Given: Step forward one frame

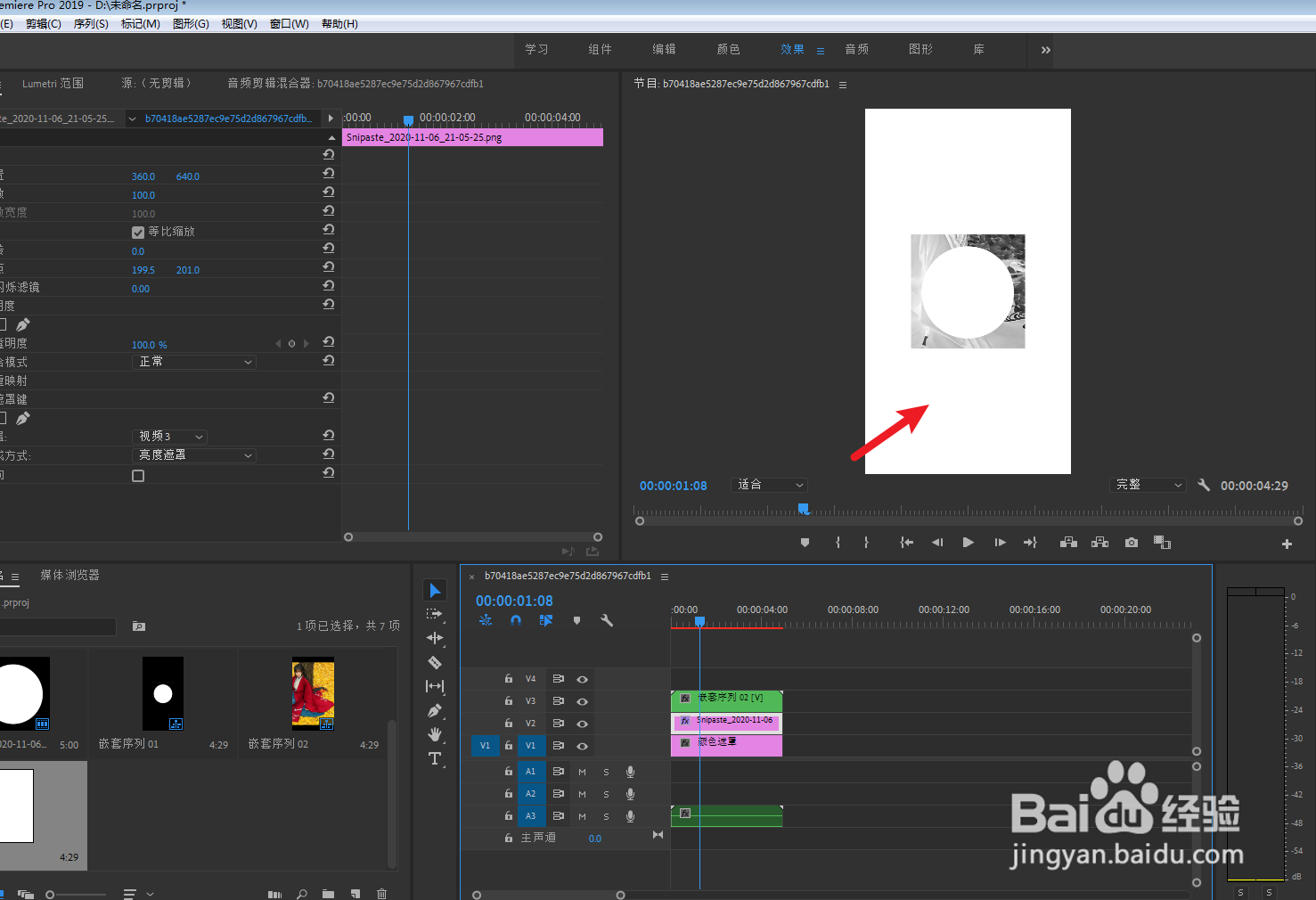Looking at the screenshot, I should point(1000,543).
